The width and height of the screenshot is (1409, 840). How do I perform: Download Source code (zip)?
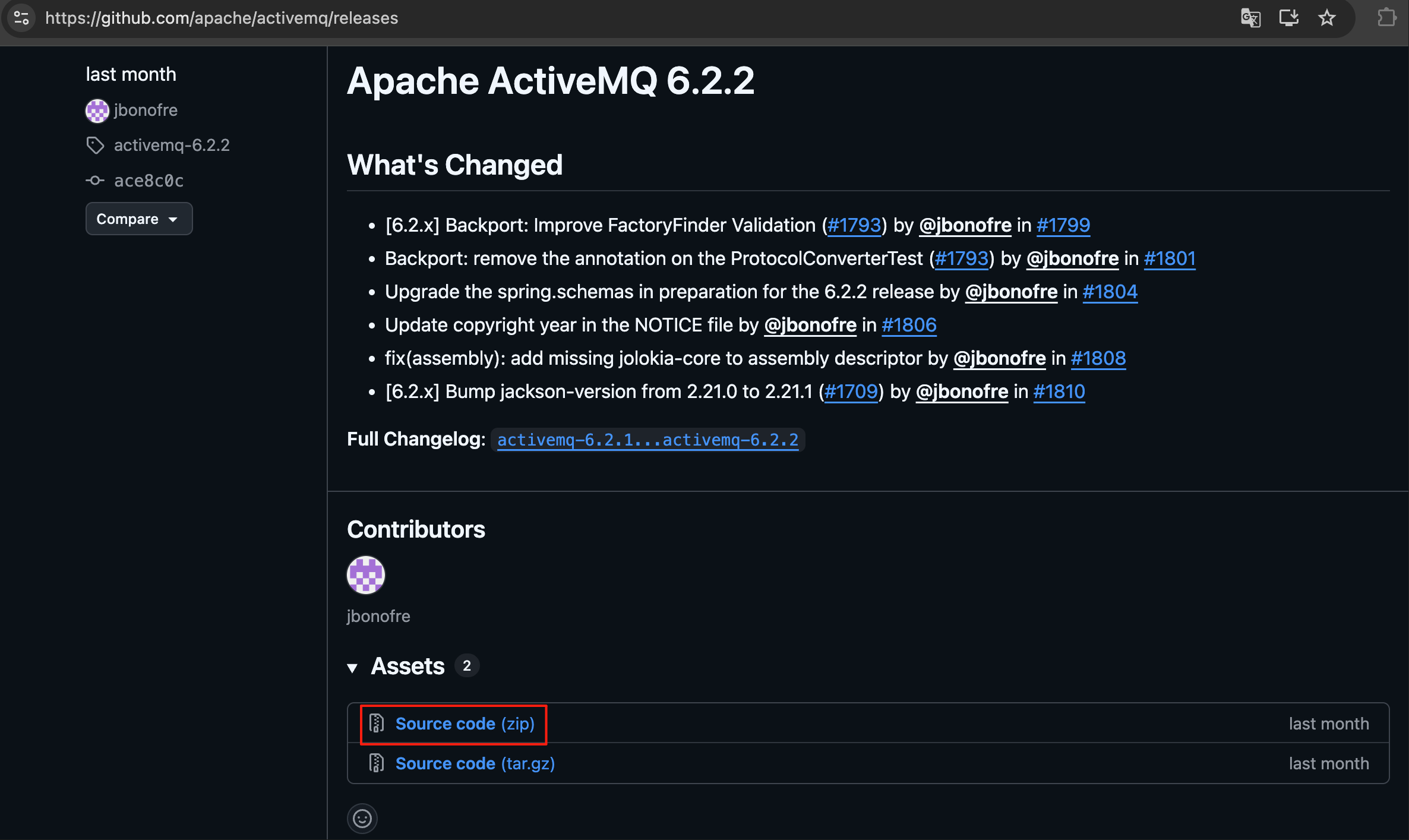(x=465, y=724)
